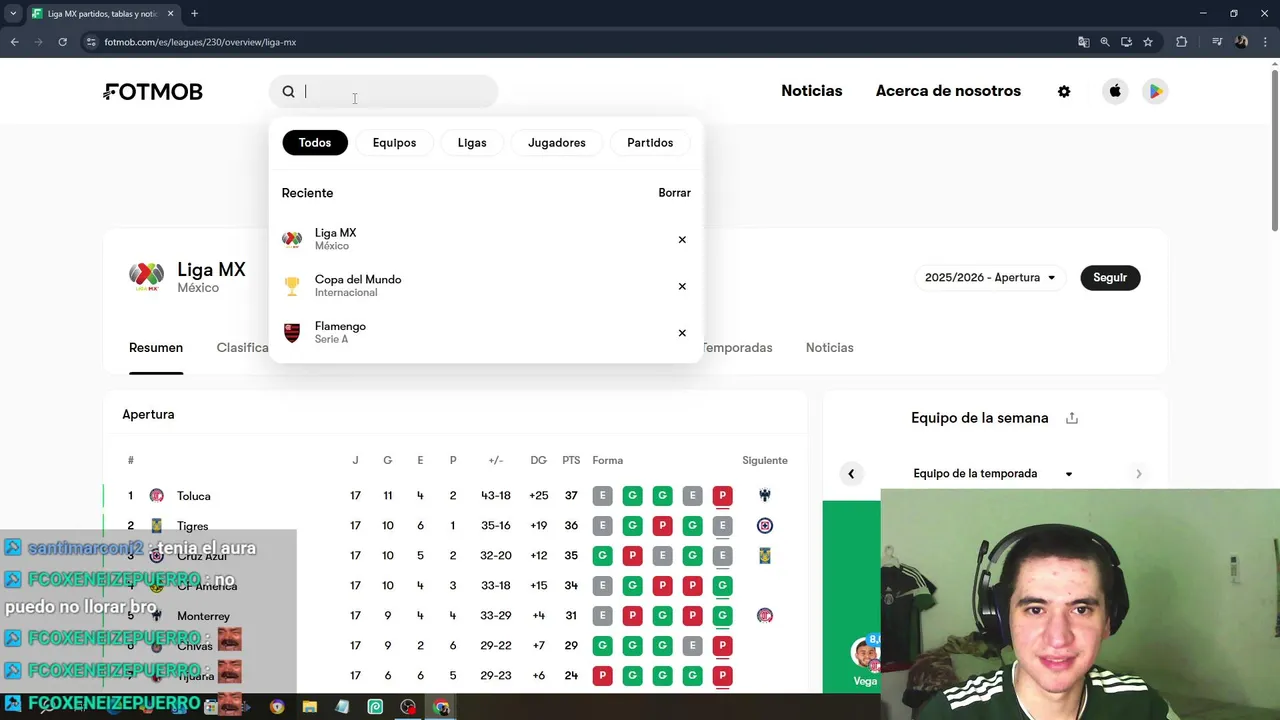Click the Google Translate icon in address bar

point(1083,42)
